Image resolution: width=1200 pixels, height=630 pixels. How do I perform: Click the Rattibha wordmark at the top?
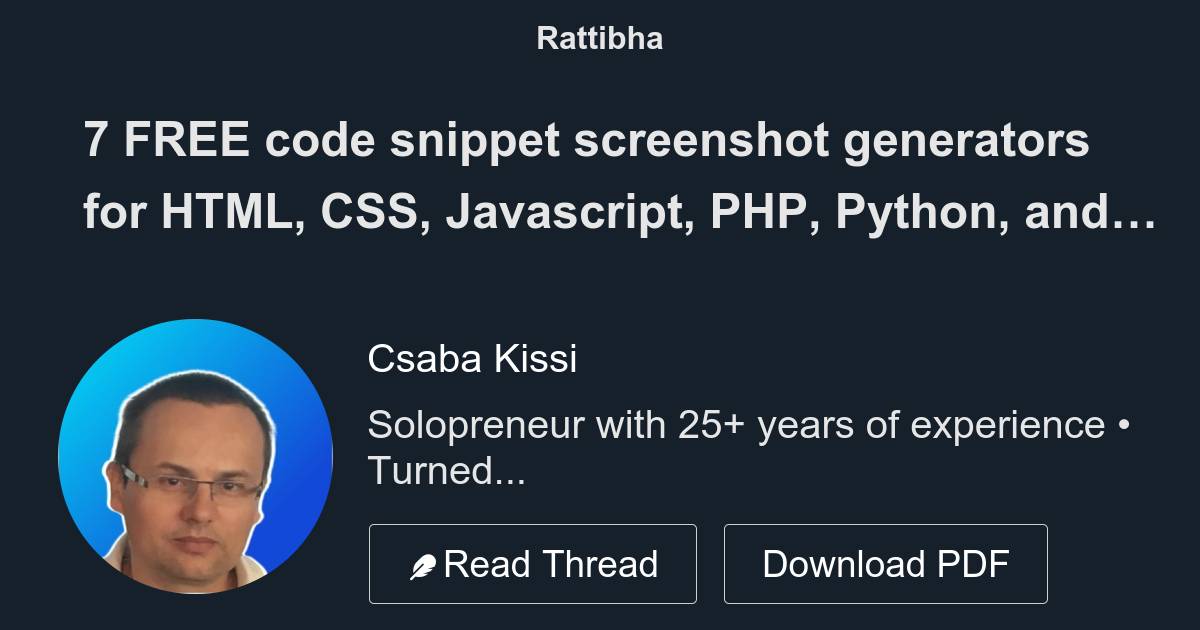599,38
